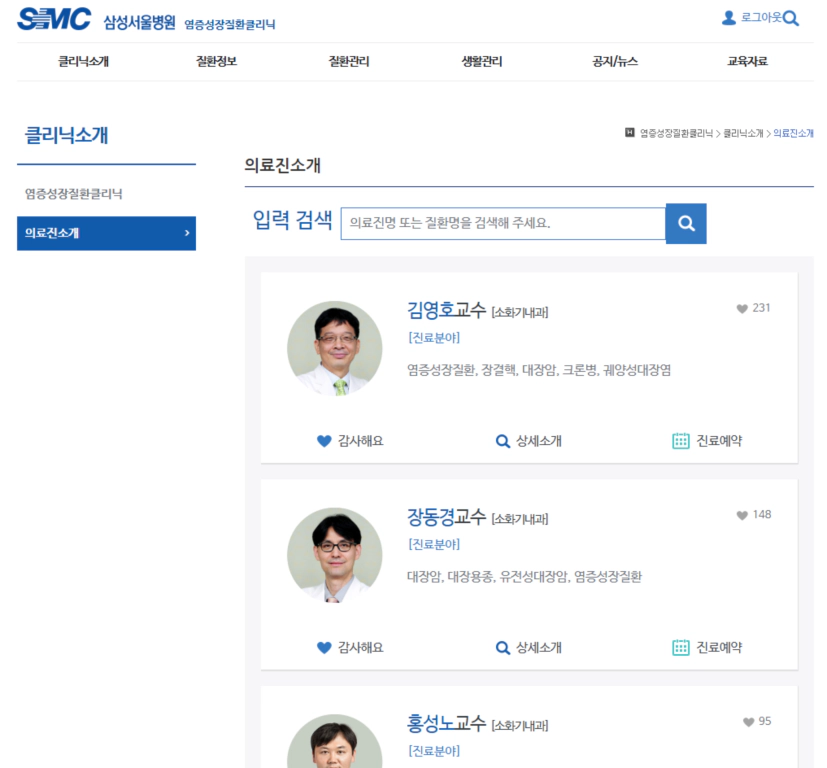This screenshot has width=827, height=768.
Task: Click 의료진소개 in the breadcrumb
Action: [x=793, y=133]
